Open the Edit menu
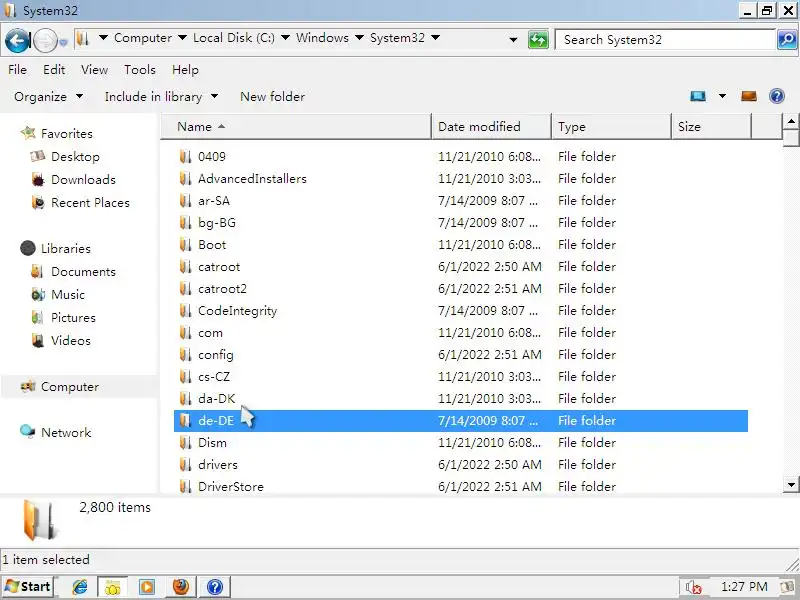 [x=54, y=70]
